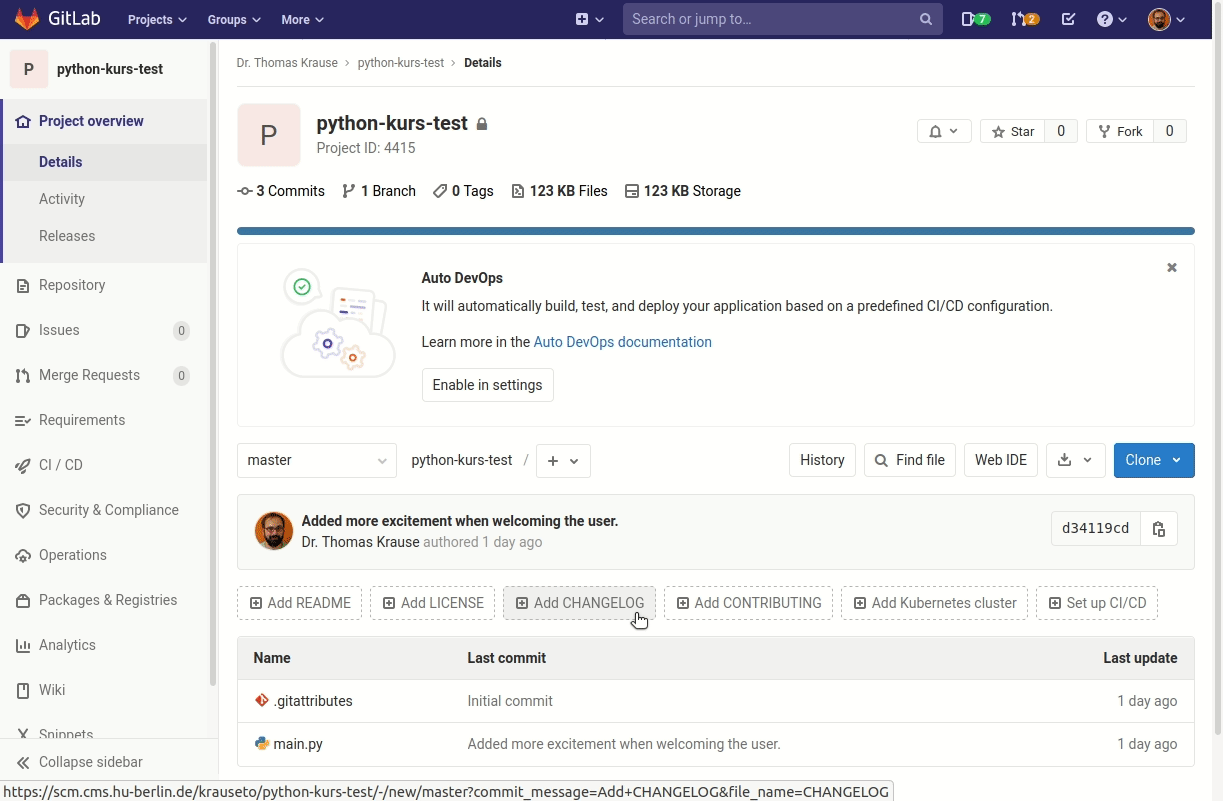Open Wiki in the sidebar

tap(52, 690)
